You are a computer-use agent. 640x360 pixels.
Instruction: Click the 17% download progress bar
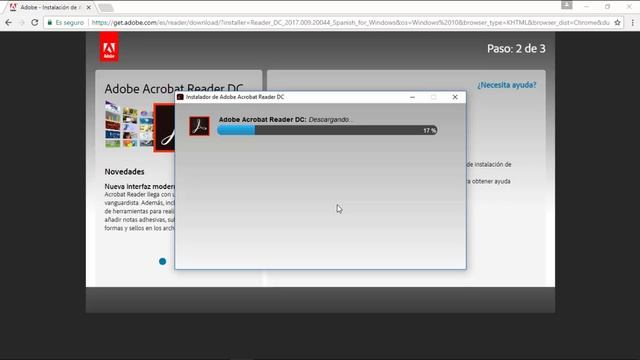[x=327, y=130]
